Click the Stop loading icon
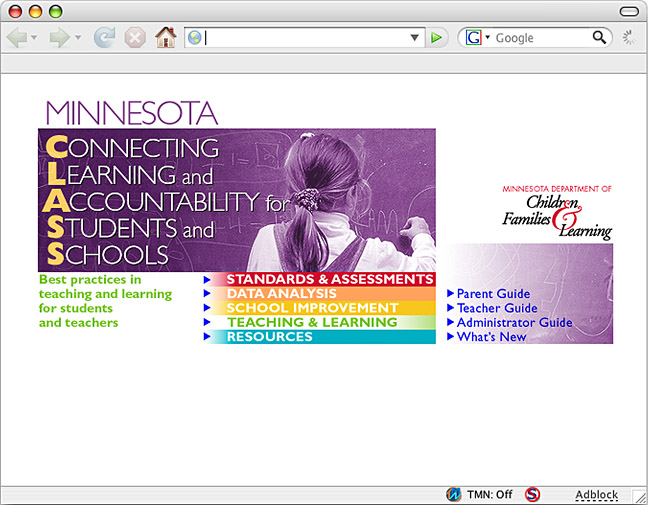Screen dimensions: 648x505 (135, 38)
